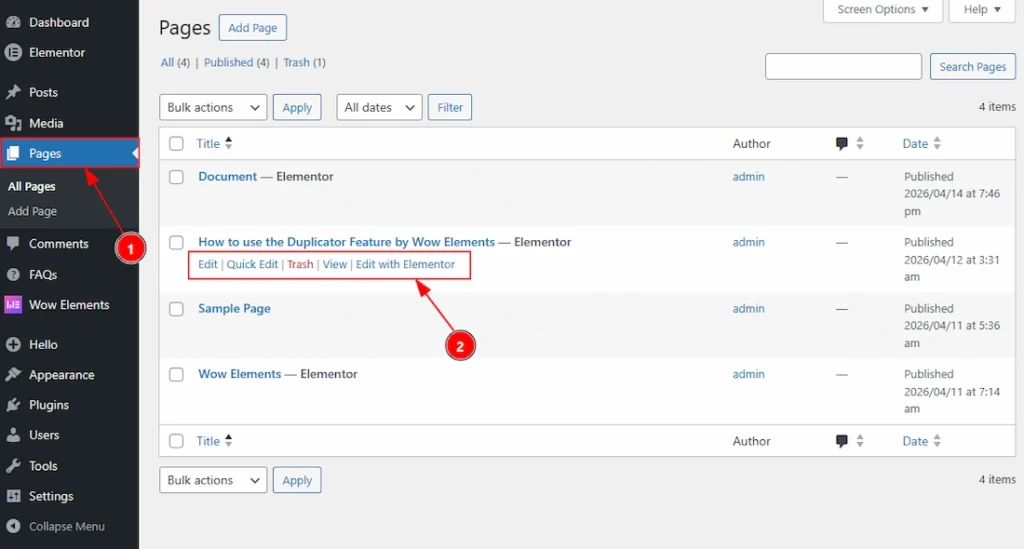Check the Wow Elements page row checkbox
The height and width of the screenshot is (549, 1024).
(x=176, y=375)
